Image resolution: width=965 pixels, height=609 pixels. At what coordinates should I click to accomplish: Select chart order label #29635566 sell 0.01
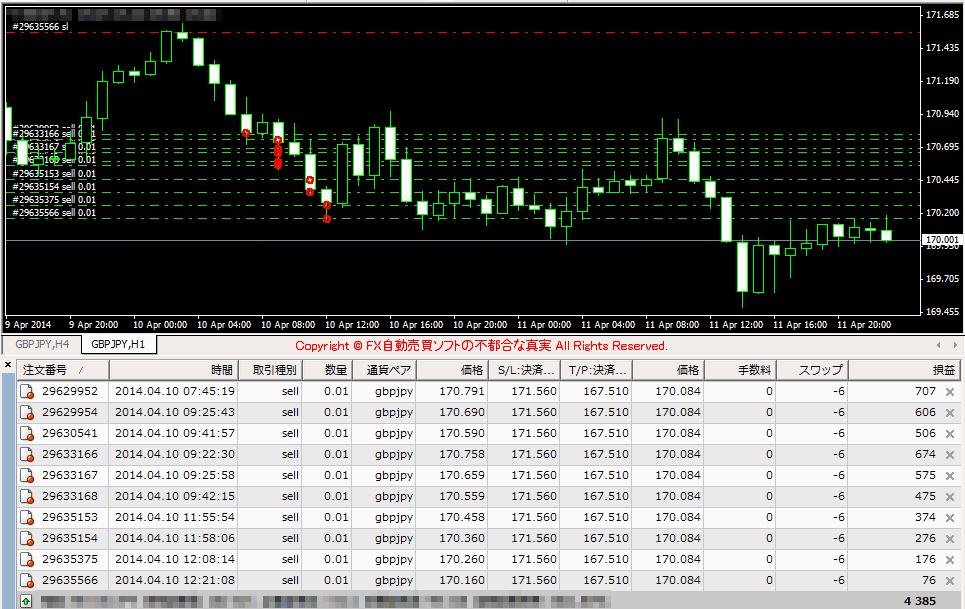coord(54,213)
